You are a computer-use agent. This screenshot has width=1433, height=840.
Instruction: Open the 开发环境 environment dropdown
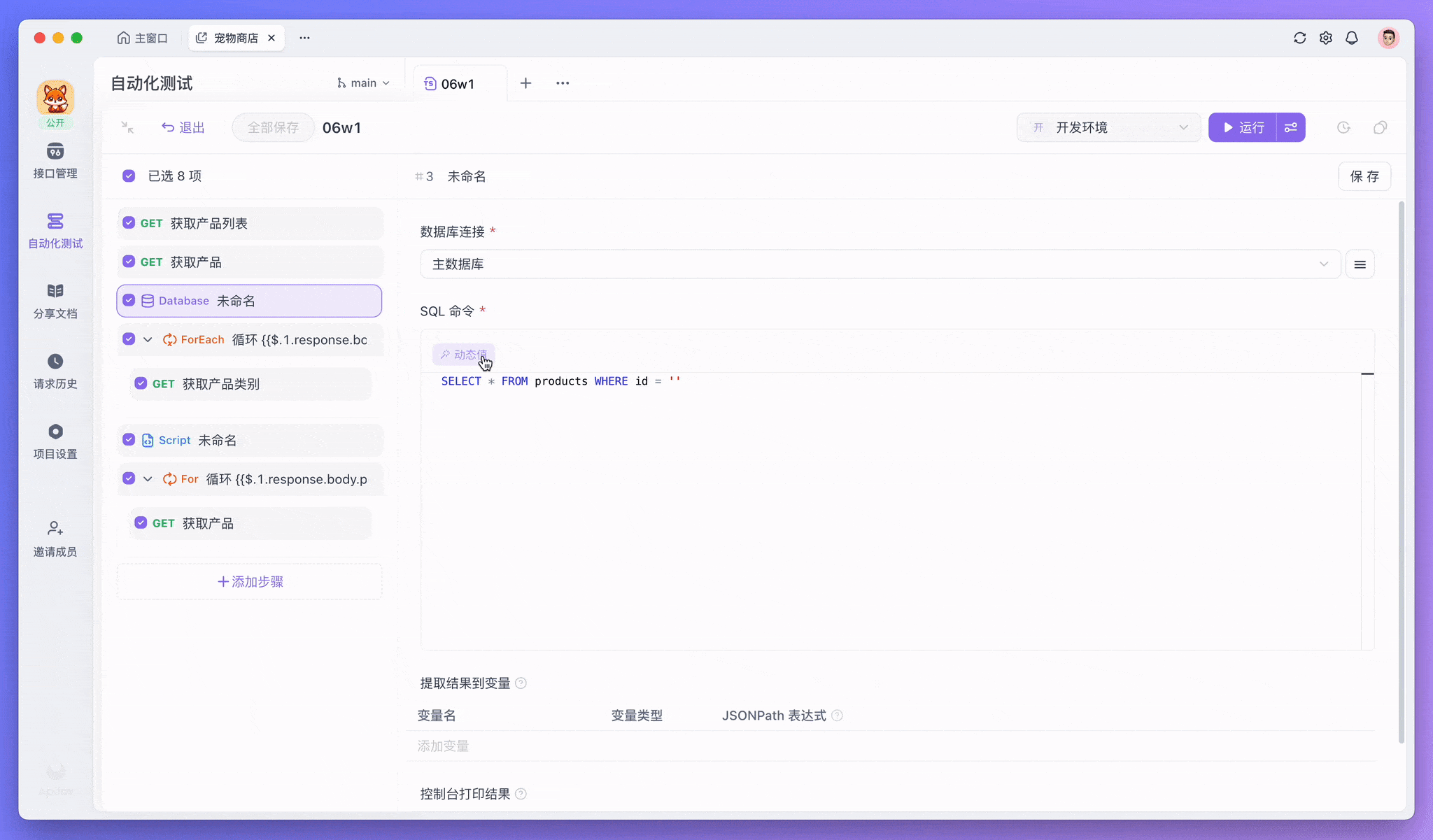(1108, 127)
